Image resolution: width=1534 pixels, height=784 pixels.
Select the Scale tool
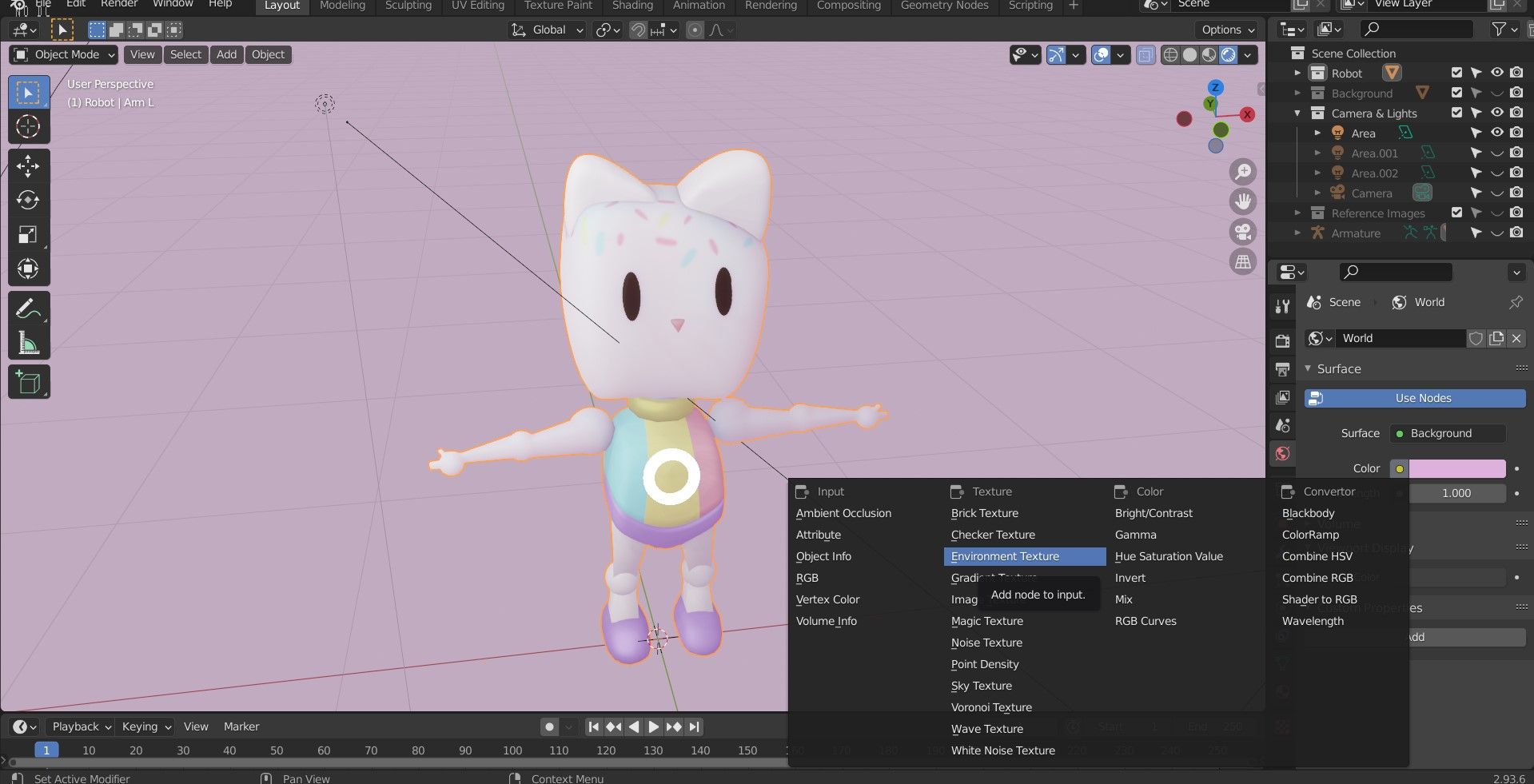click(x=28, y=234)
